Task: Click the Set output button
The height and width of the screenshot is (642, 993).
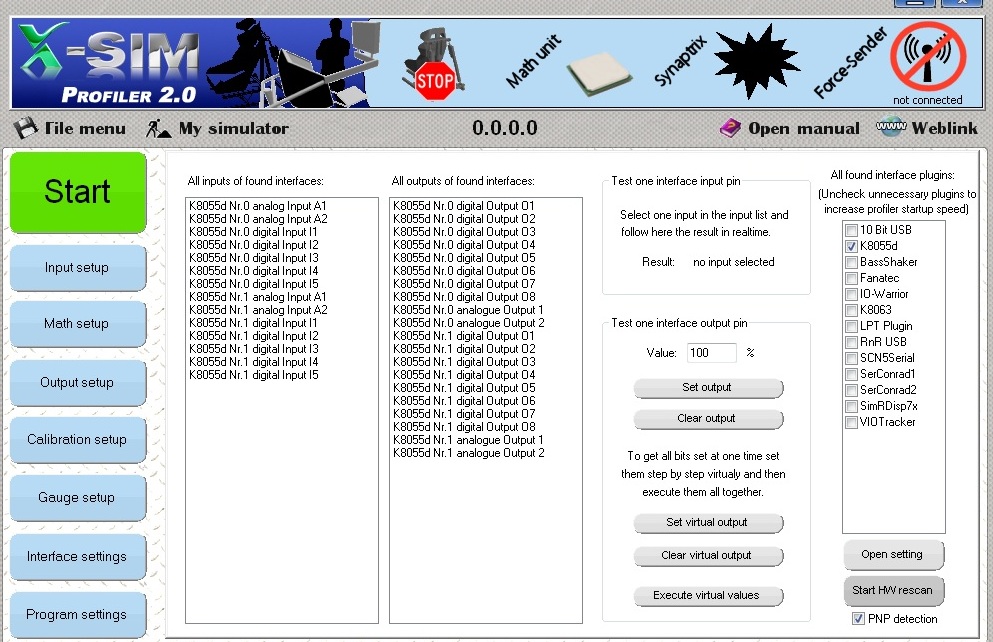Action: [708, 387]
